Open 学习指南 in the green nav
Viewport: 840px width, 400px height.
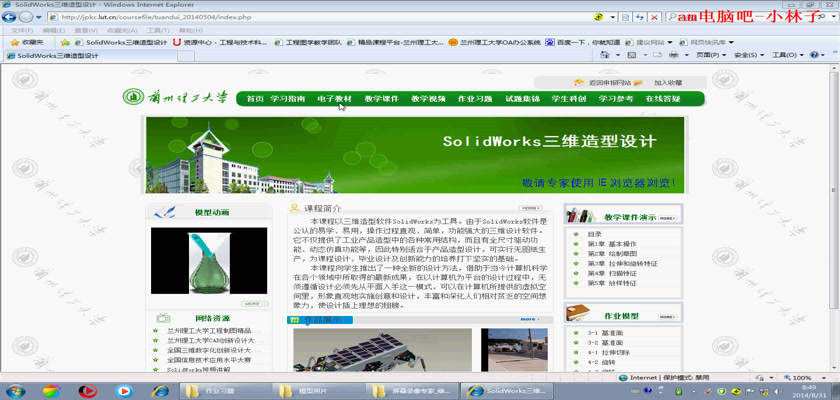288,99
